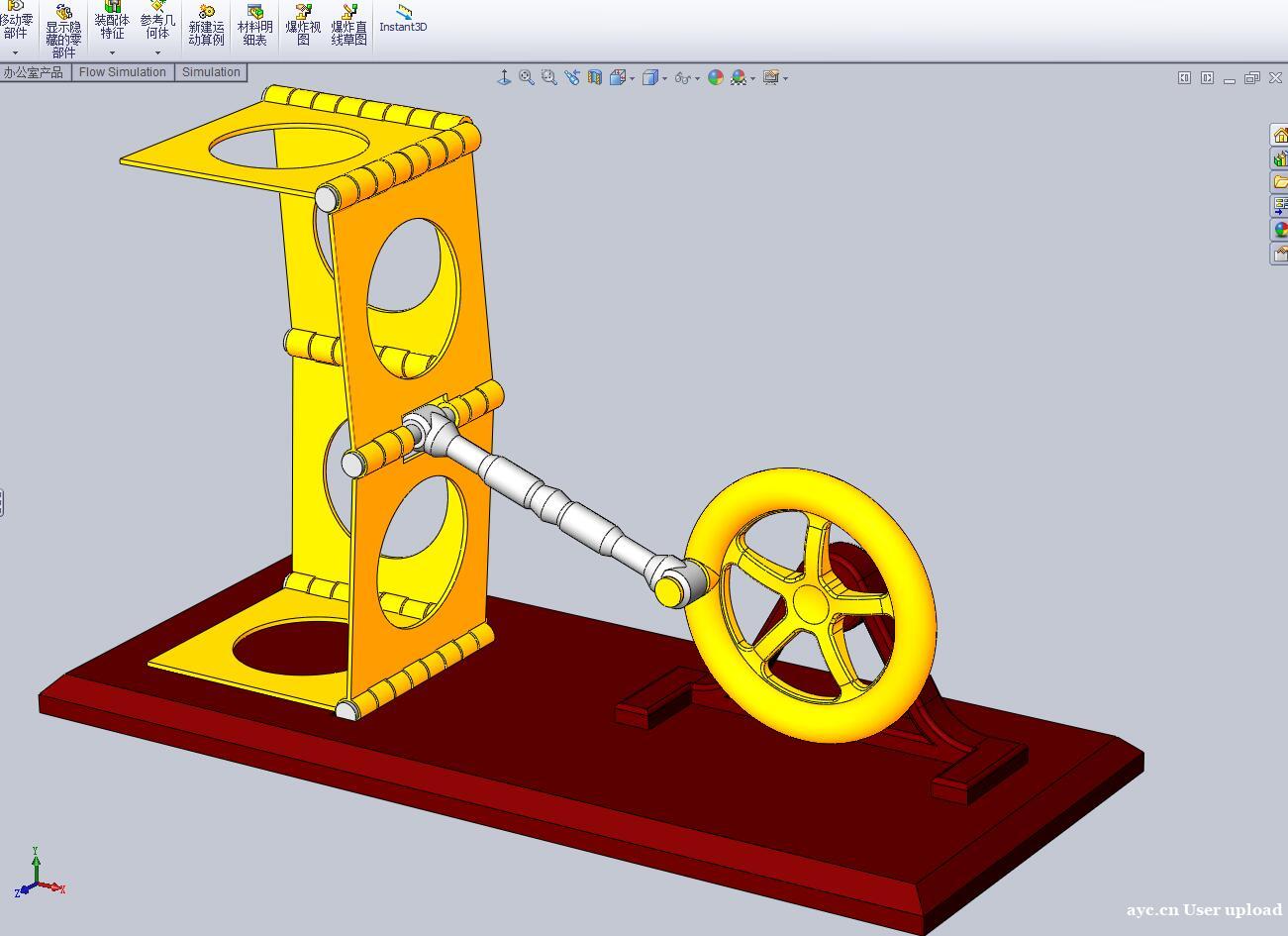This screenshot has width=1288, height=936.
Task: Open the Design Library task pane tab
Action: pyautogui.click(x=1279, y=158)
